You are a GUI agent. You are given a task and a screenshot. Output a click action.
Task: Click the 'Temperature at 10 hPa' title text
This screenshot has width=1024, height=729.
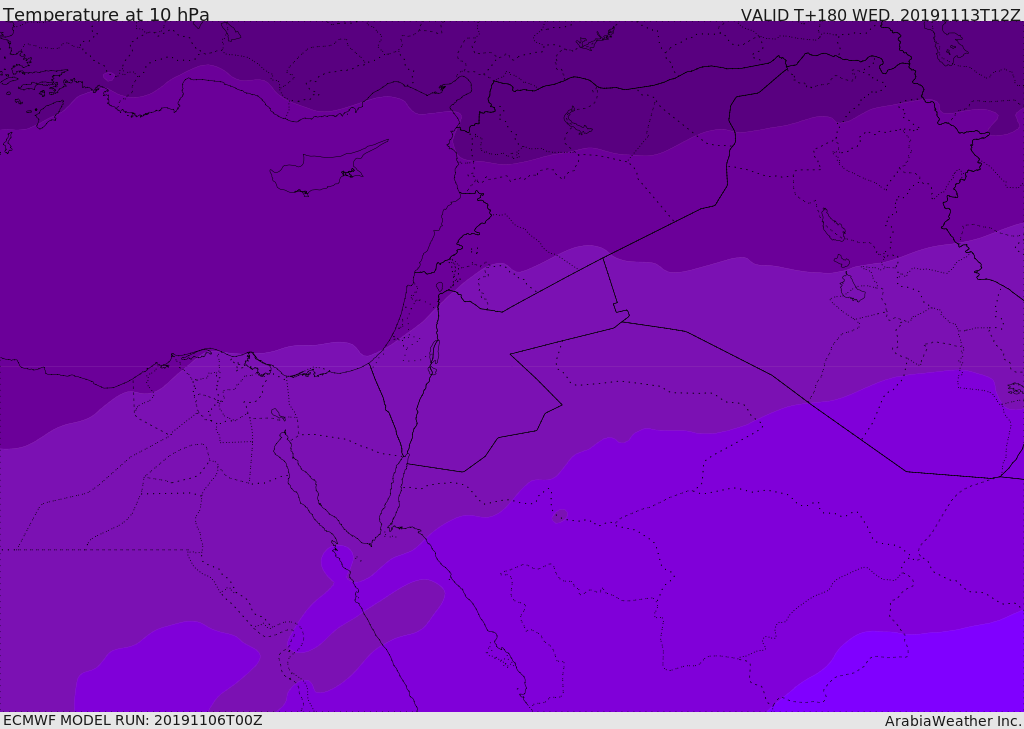(106, 14)
